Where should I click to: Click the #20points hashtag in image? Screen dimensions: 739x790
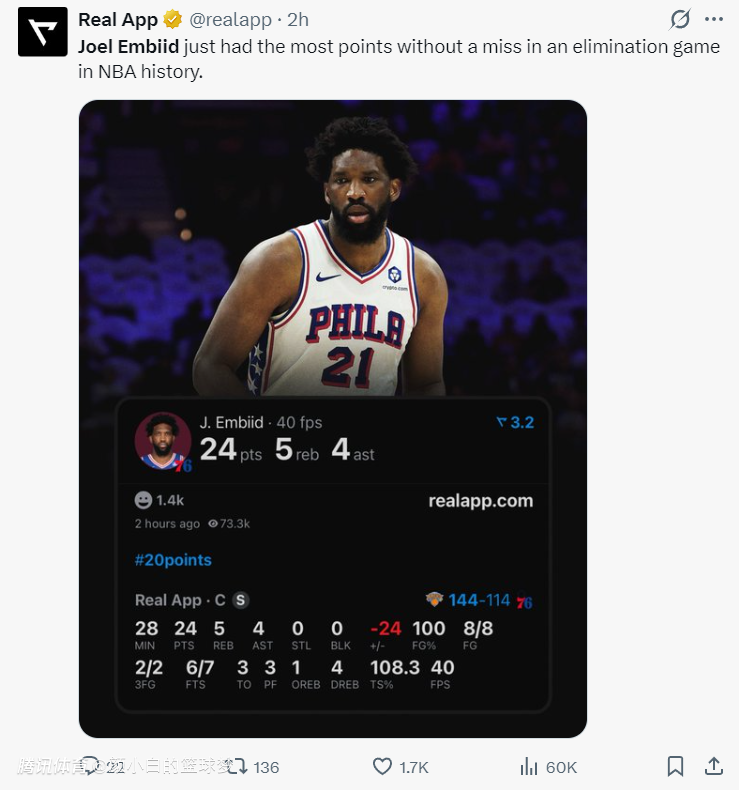(x=173, y=560)
